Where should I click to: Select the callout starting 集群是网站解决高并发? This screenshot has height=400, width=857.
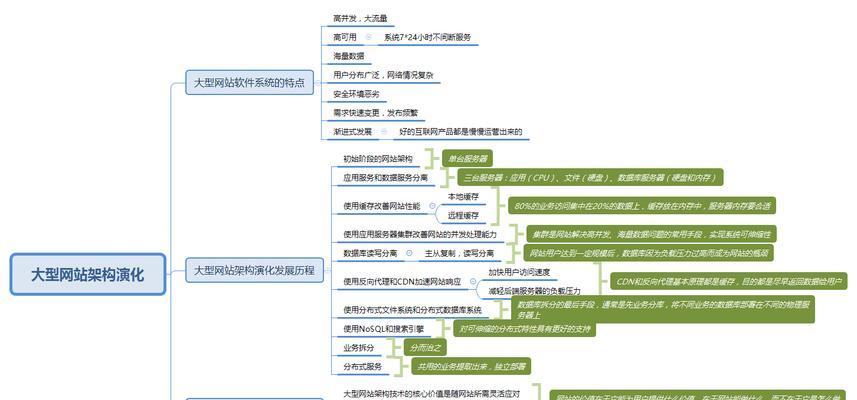click(651, 235)
